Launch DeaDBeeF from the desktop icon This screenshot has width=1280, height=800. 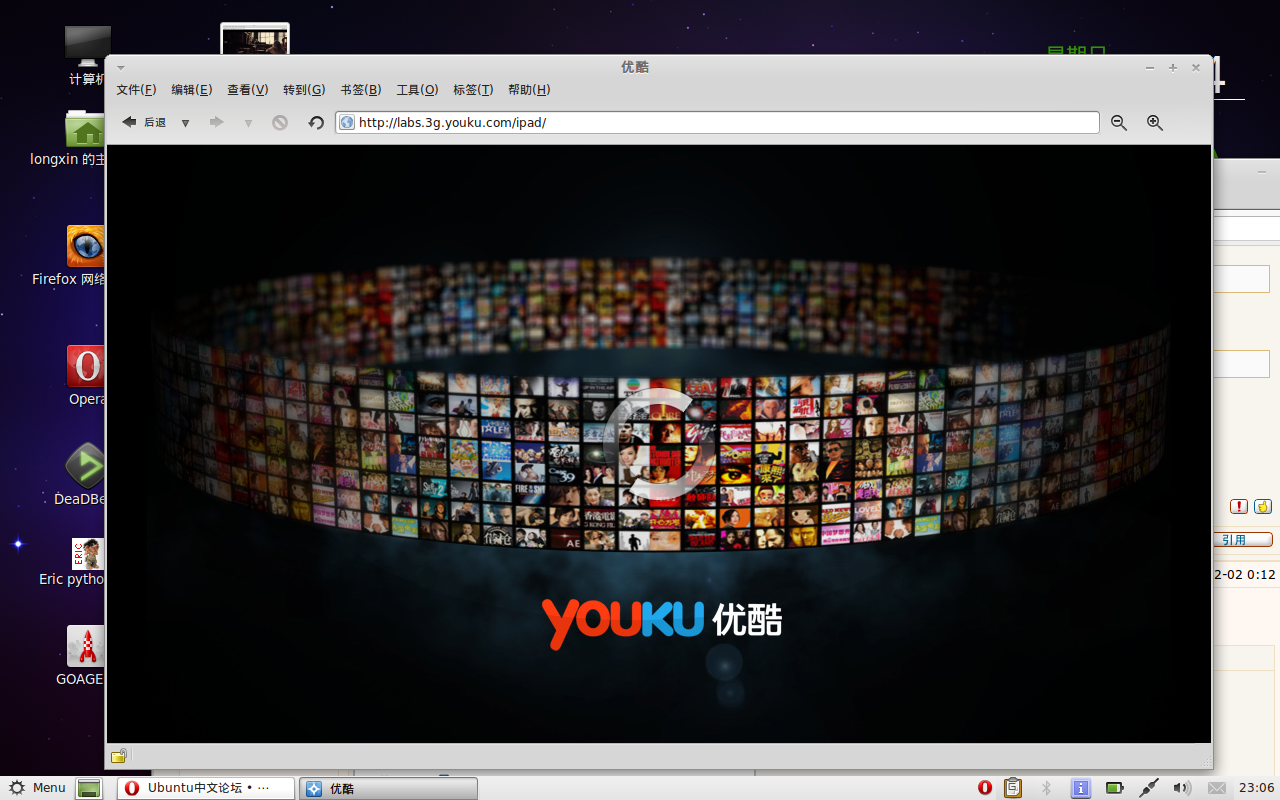(80, 475)
